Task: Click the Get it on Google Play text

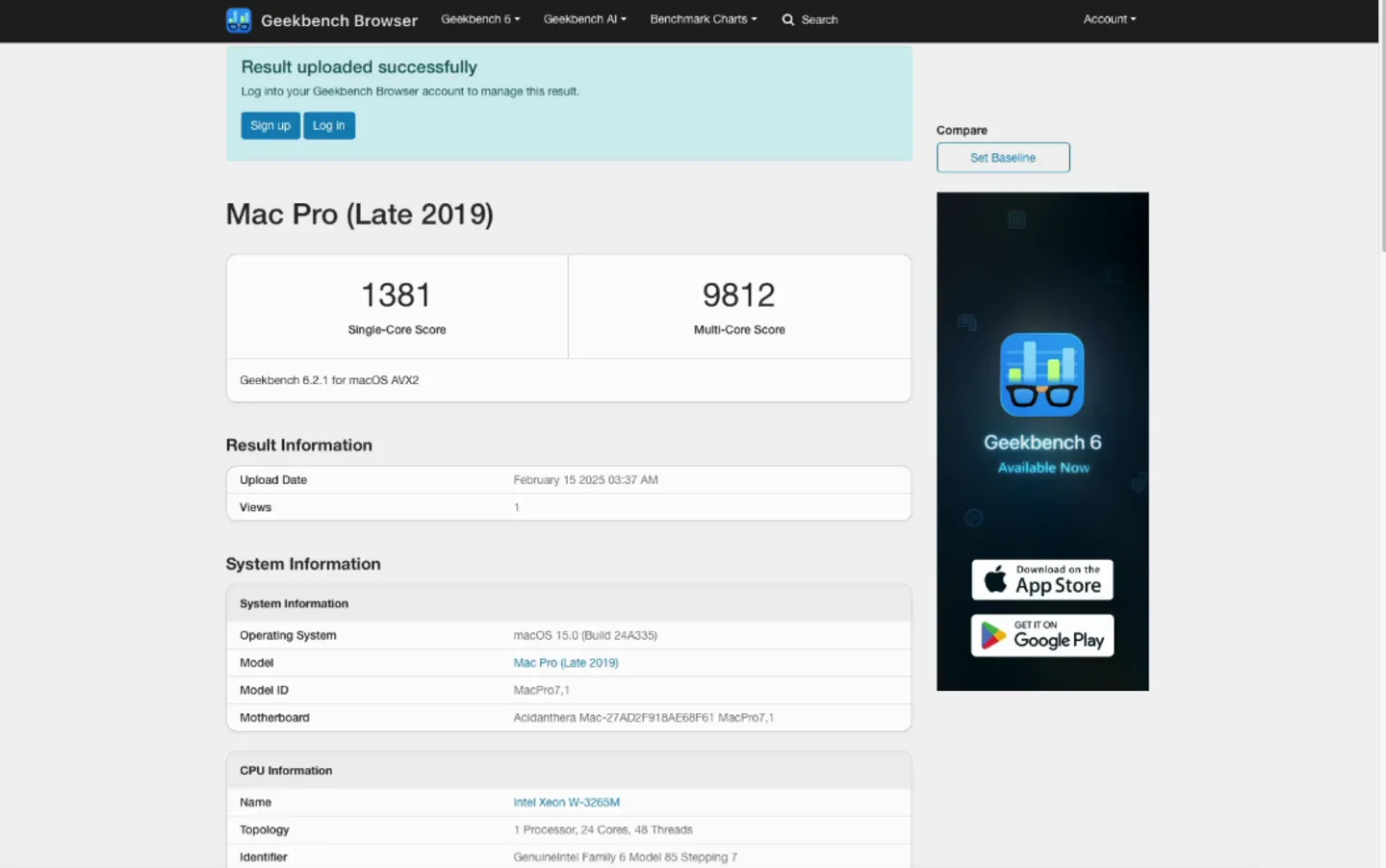Action: pyautogui.click(x=1058, y=636)
